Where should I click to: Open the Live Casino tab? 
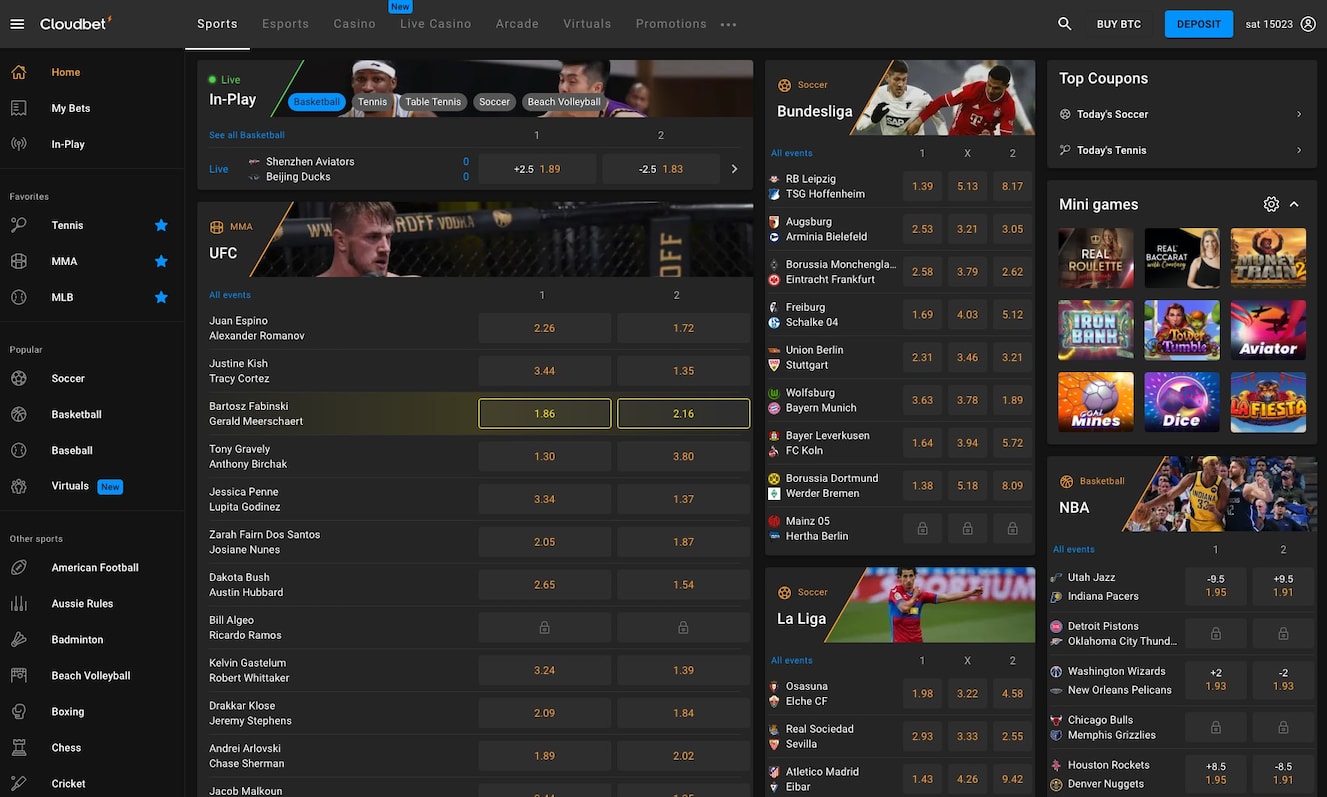(436, 24)
